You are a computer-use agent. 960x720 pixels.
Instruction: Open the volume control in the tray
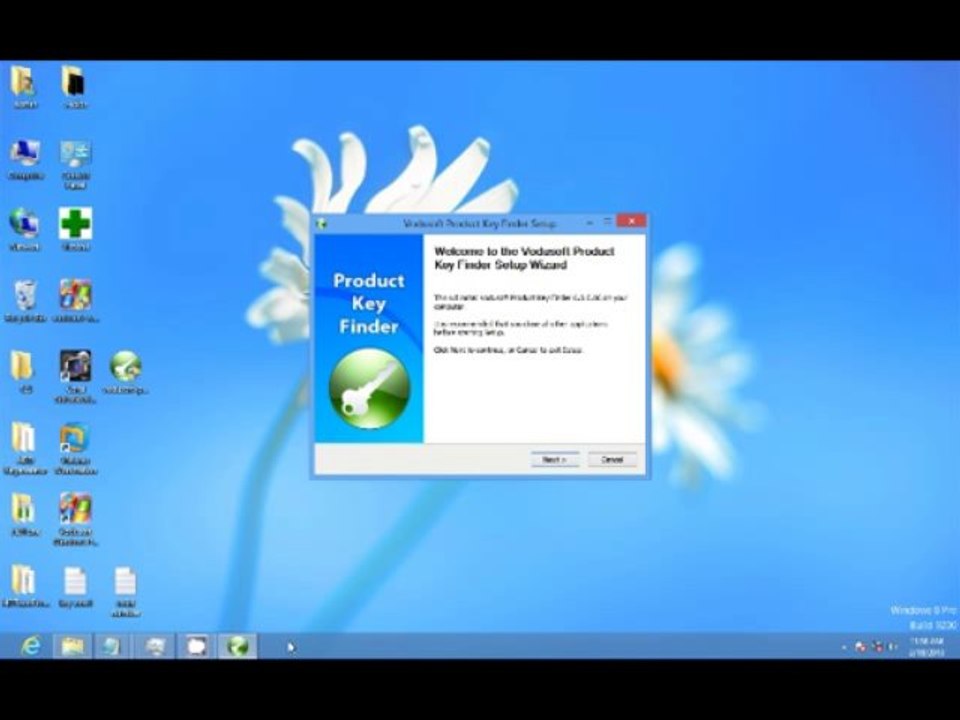pyautogui.click(x=893, y=646)
